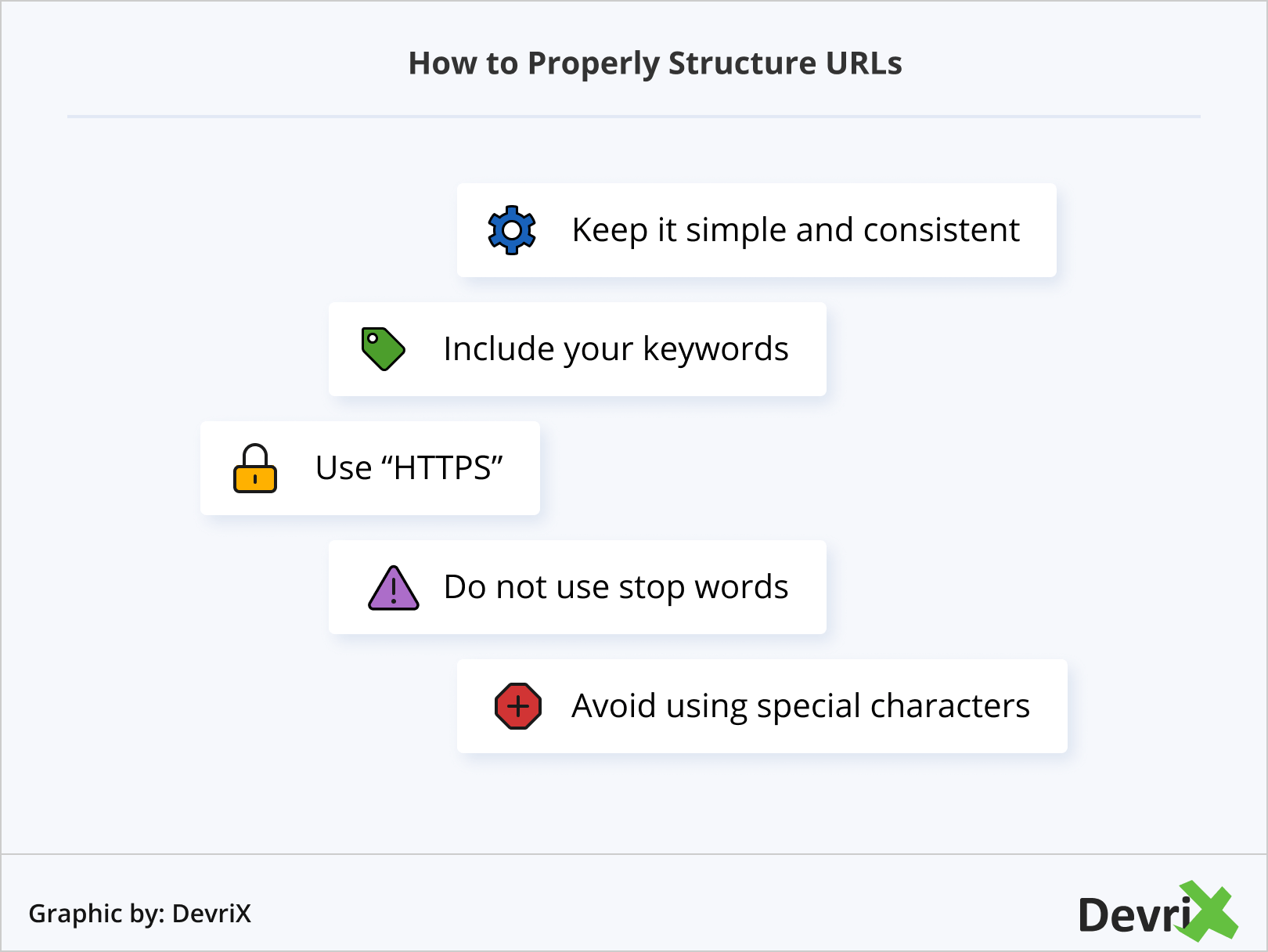Screen dimensions: 1268x952
Task: Click "DevriX" name in the footer credit
Action: (211, 914)
